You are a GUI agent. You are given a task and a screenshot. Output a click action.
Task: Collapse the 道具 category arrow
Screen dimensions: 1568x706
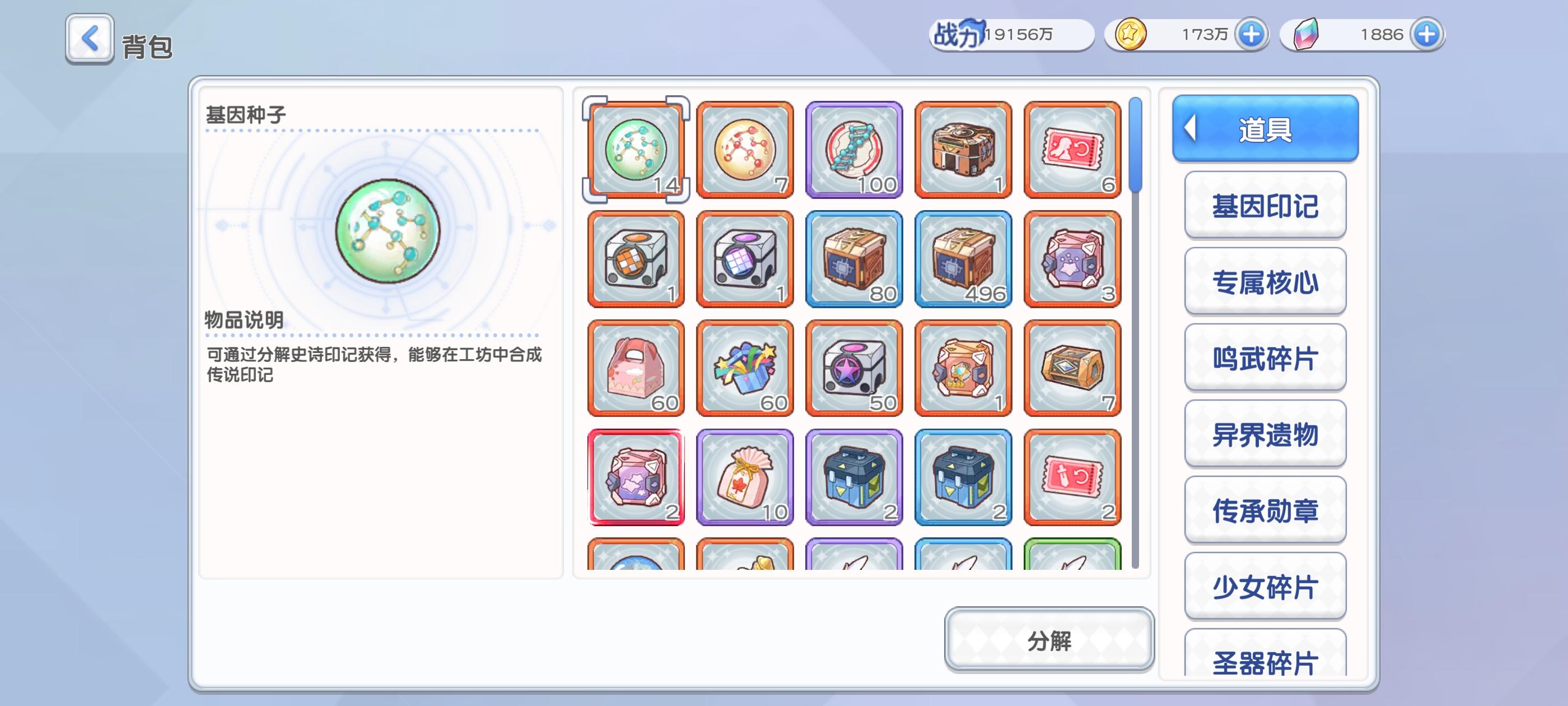pyautogui.click(x=1191, y=128)
